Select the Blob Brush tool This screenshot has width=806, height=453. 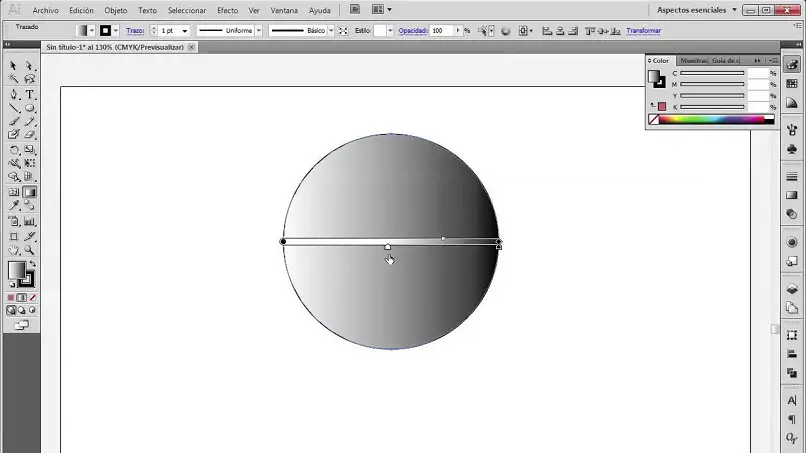click(13, 135)
